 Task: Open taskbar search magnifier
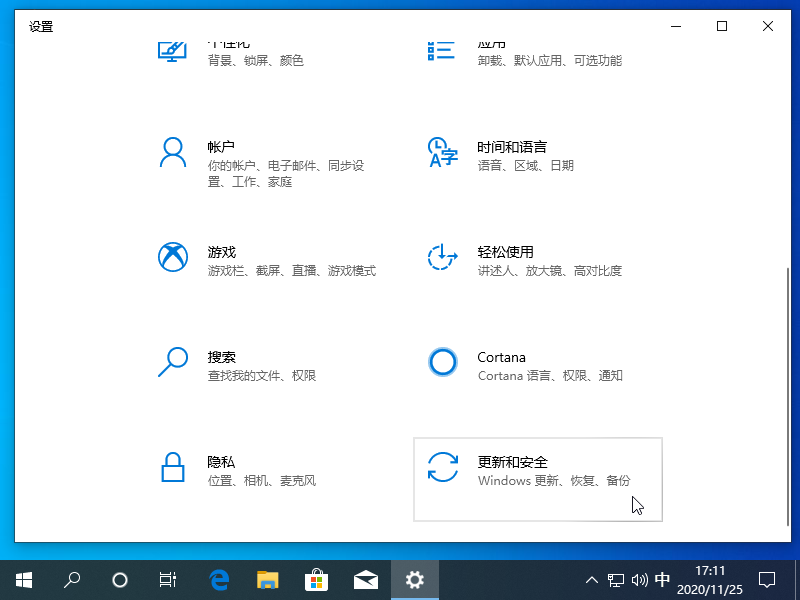point(72,579)
